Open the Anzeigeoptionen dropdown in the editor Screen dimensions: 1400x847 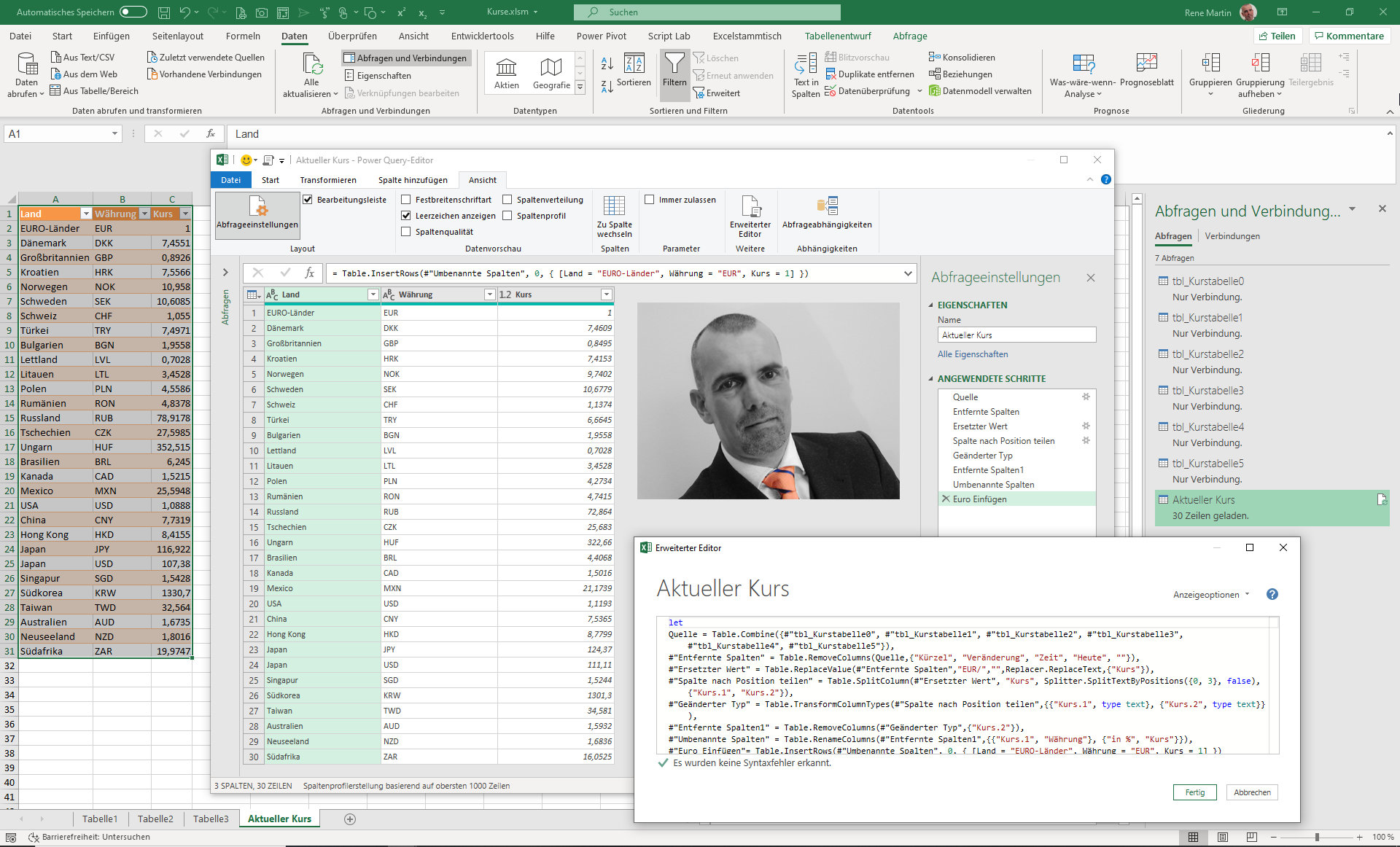click(x=1210, y=594)
